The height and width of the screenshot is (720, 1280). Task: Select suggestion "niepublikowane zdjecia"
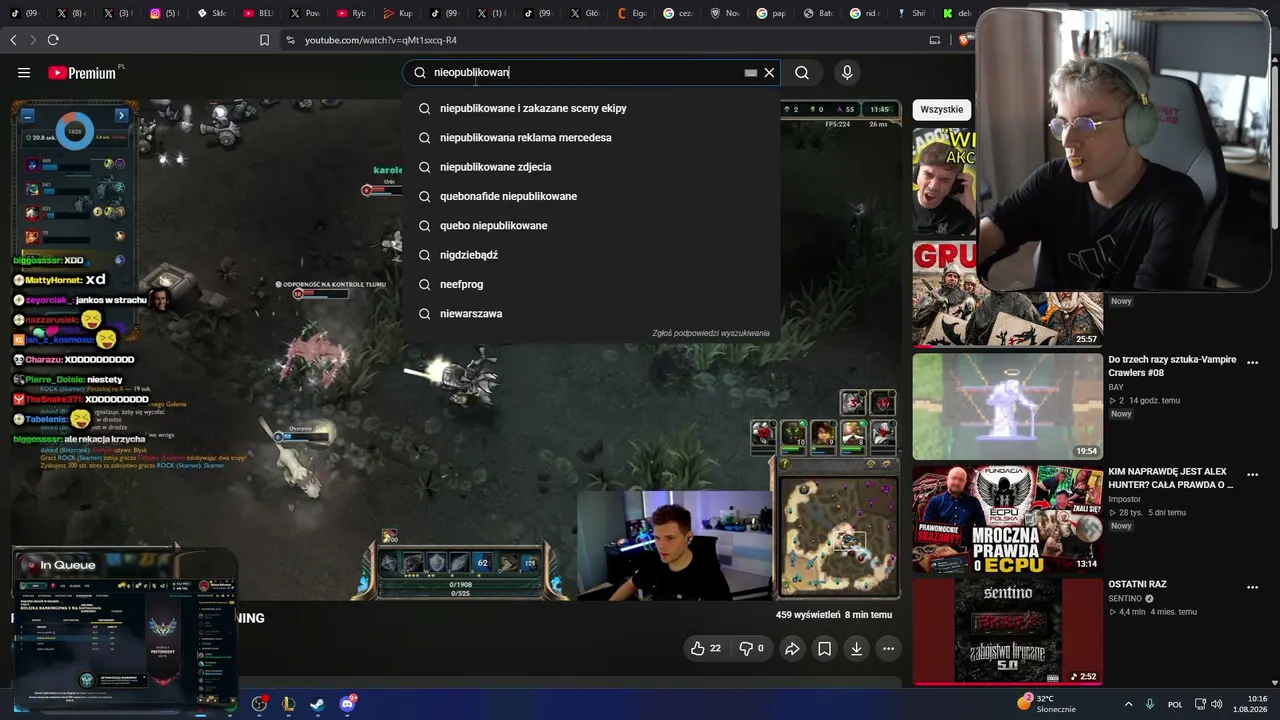[x=591, y=167]
